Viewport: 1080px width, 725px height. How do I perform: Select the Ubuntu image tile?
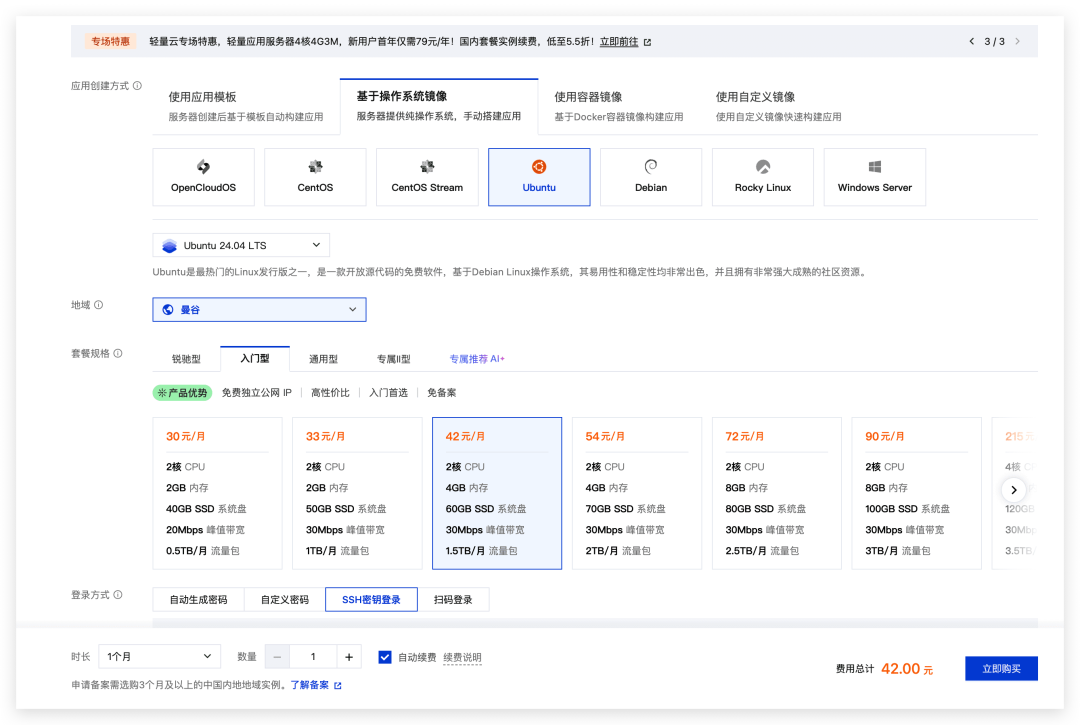tap(539, 177)
